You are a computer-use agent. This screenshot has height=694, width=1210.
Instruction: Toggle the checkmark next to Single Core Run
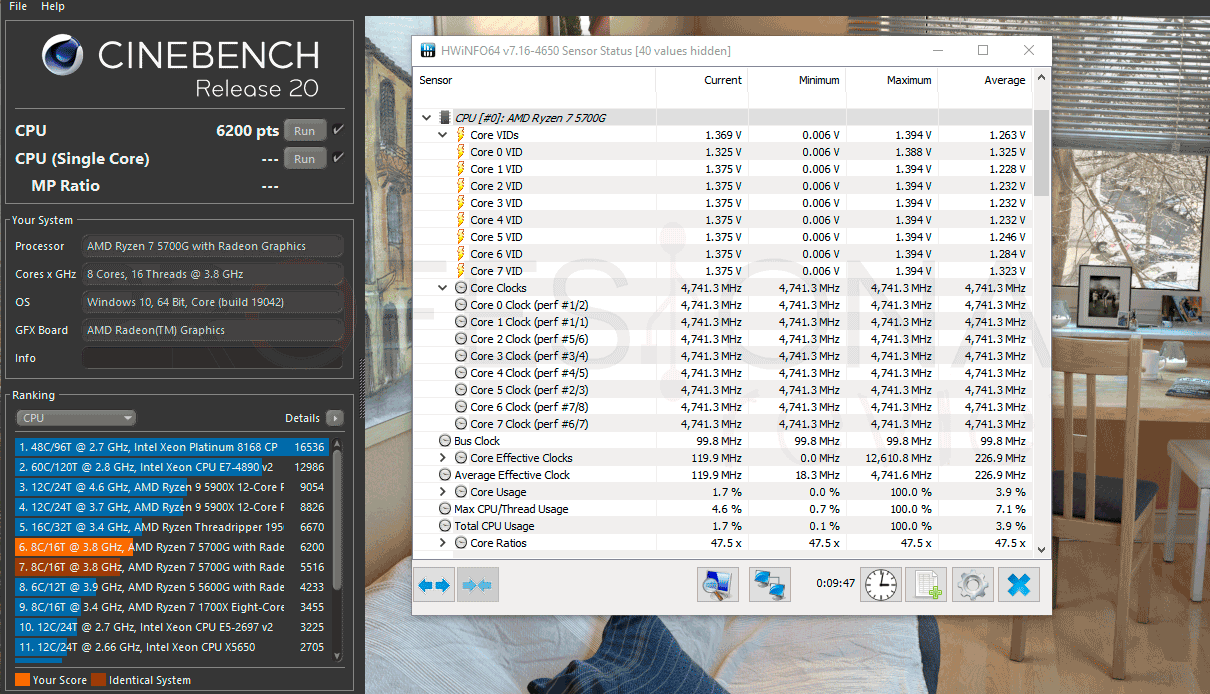pyautogui.click(x=338, y=158)
